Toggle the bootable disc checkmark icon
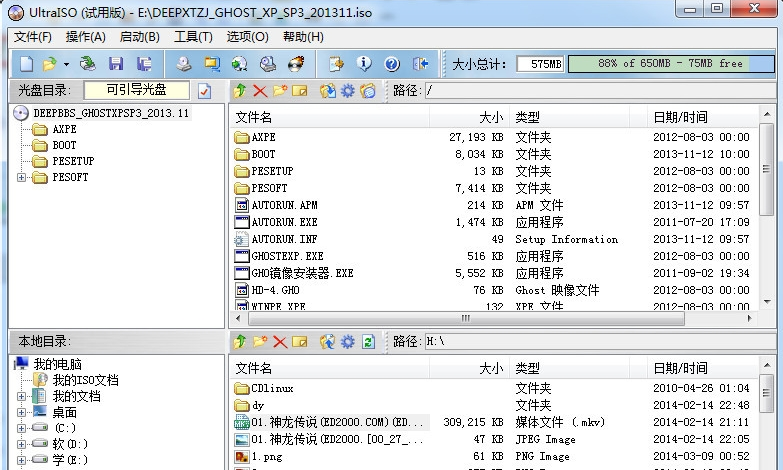The height and width of the screenshot is (470, 783). point(204,91)
